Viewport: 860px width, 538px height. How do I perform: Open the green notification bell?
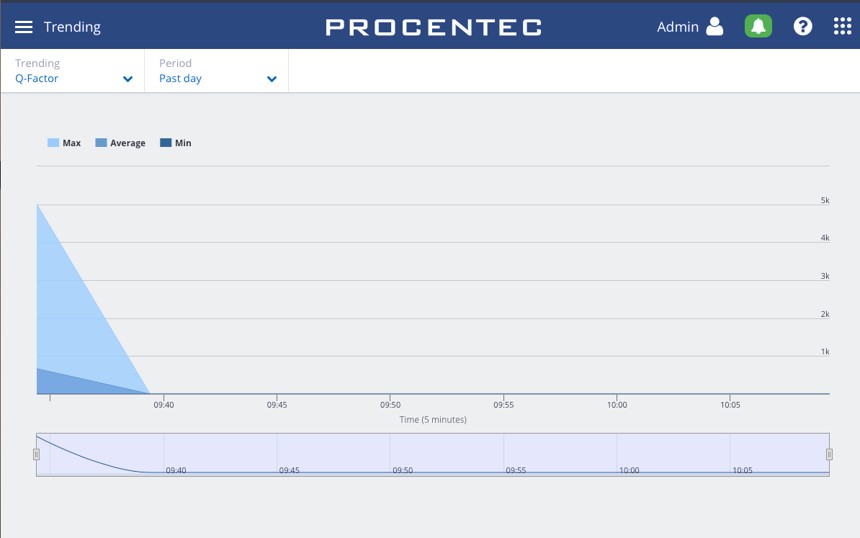(x=758, y=26)
